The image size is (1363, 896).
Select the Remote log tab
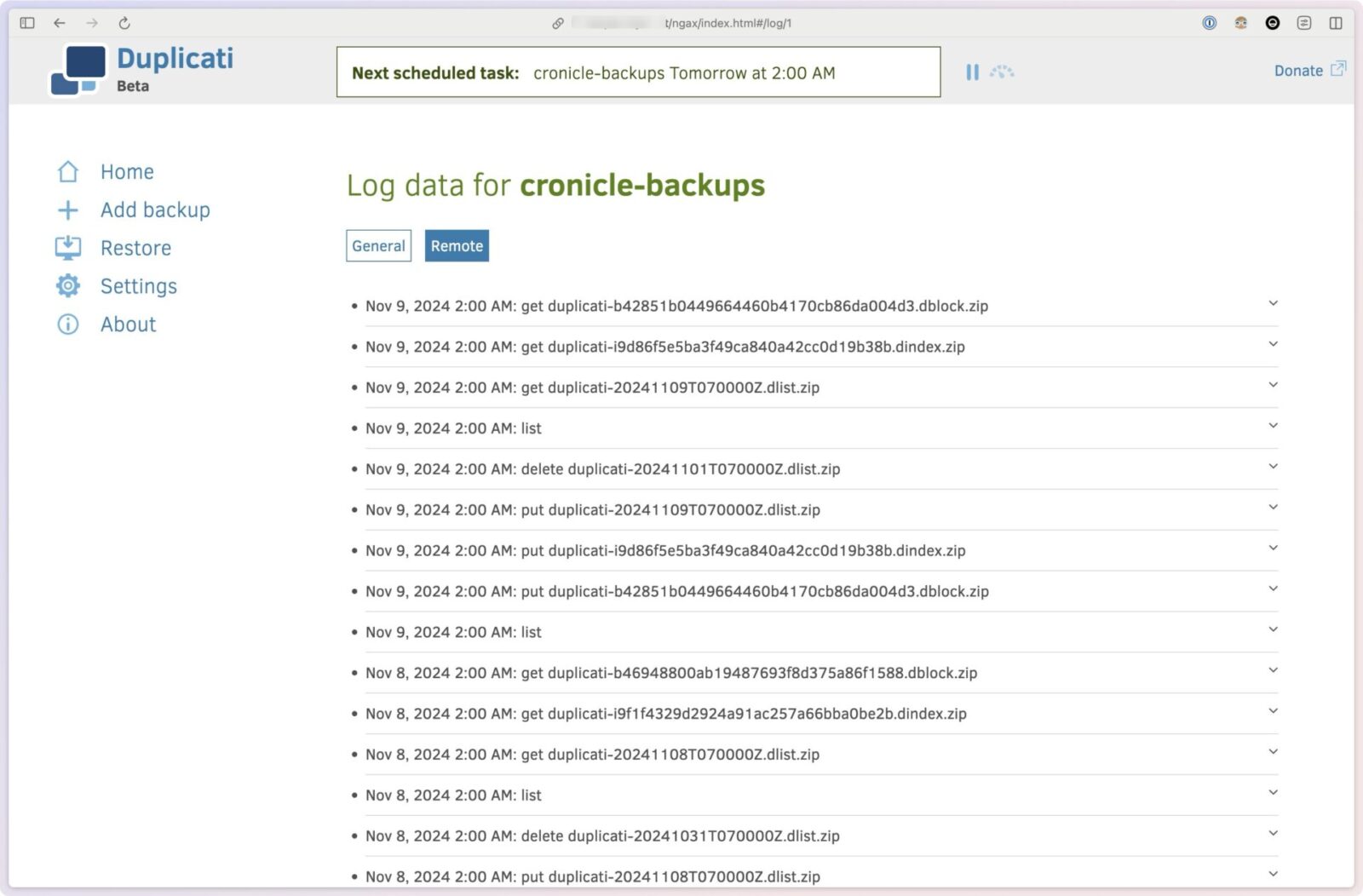pyautogui.click(x=457, y=246)
